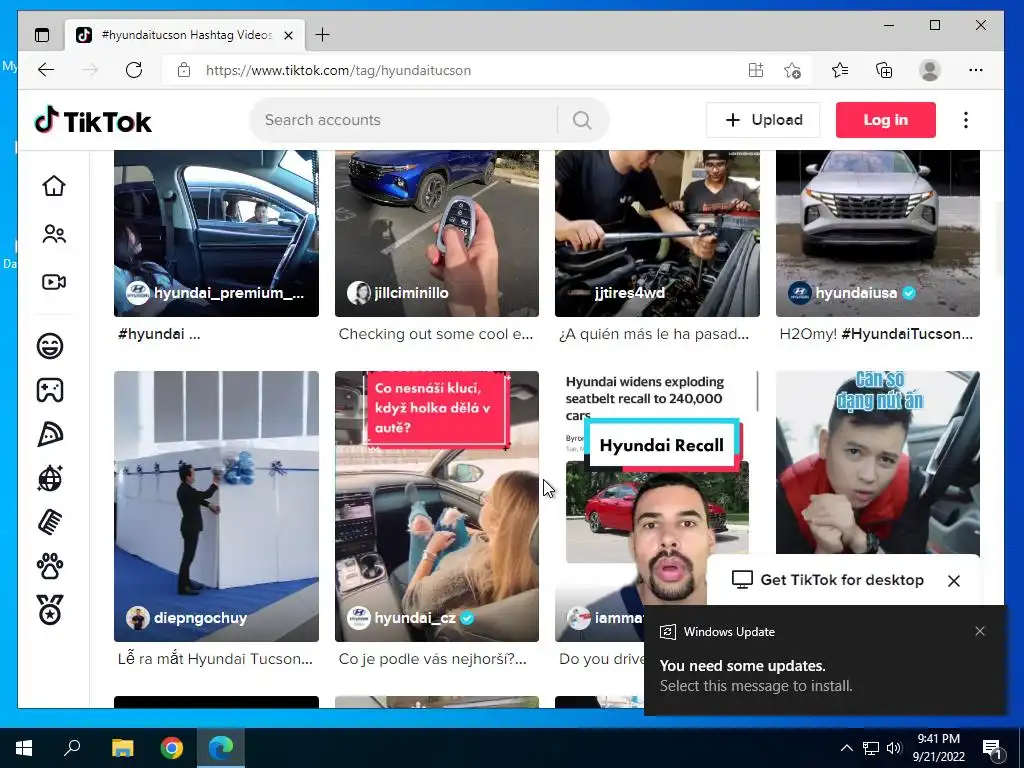Open the Following (people) icon in sidebar
The width and height of the screenshot is (1024, 768).
pos(54,234)
